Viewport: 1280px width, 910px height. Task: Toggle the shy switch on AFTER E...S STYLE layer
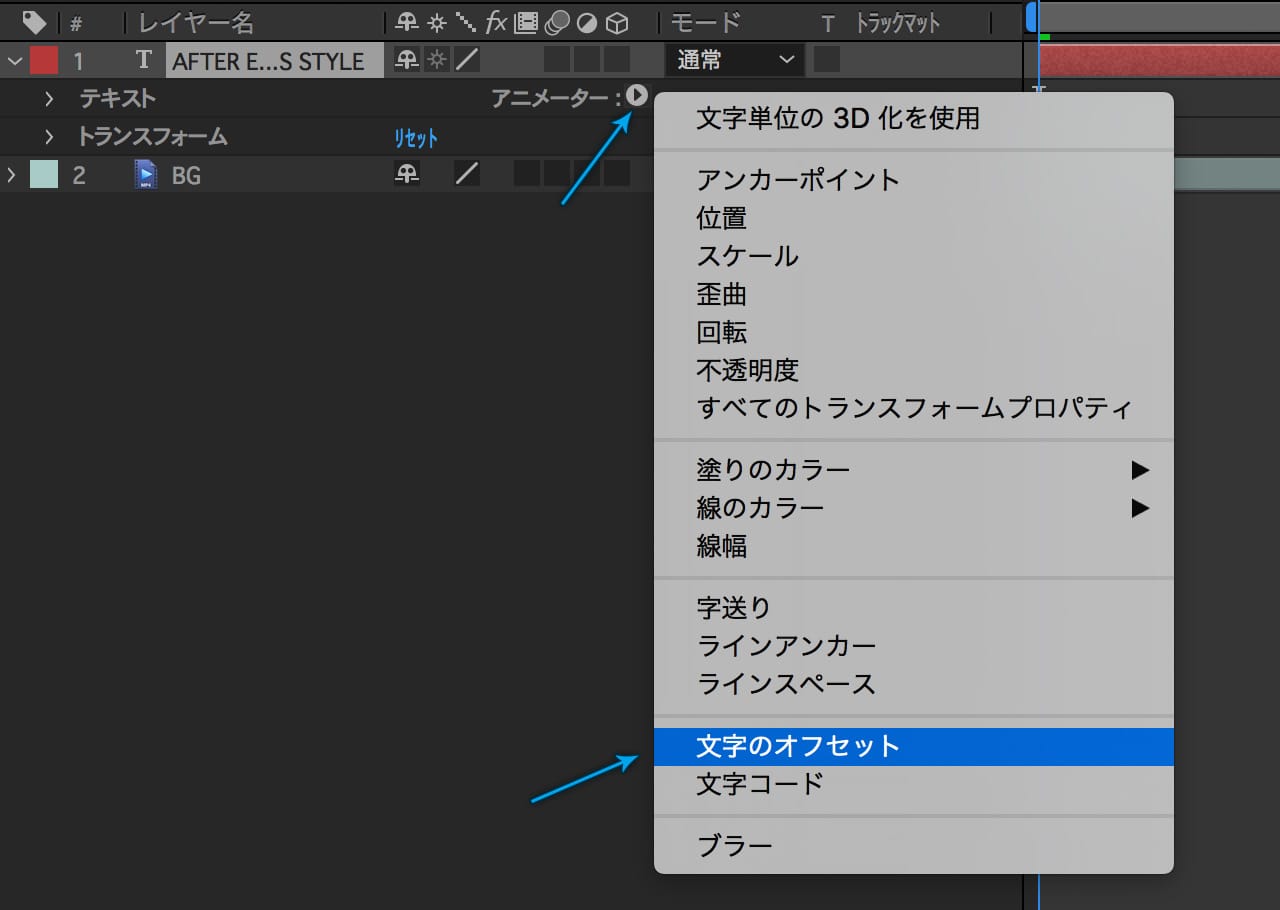pos(406,60)
